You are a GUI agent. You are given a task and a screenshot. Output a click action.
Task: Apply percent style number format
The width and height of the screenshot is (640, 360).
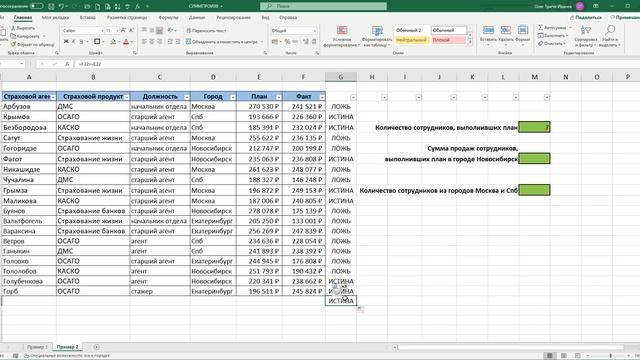287,42
